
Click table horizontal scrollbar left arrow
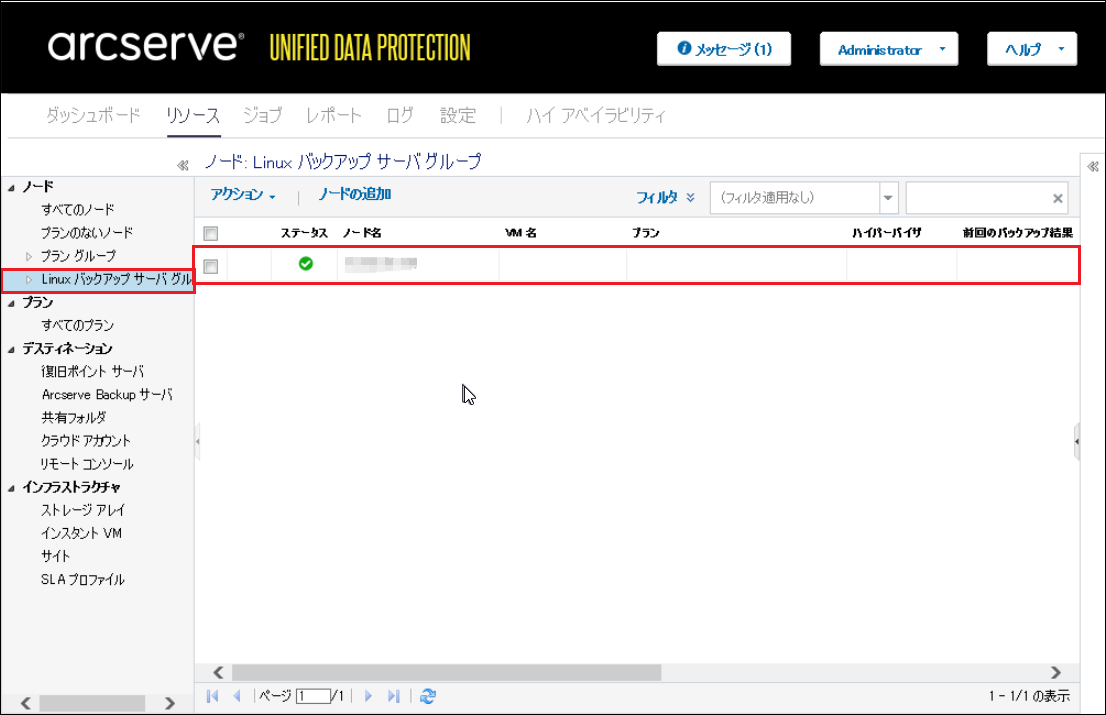point(218,673)
